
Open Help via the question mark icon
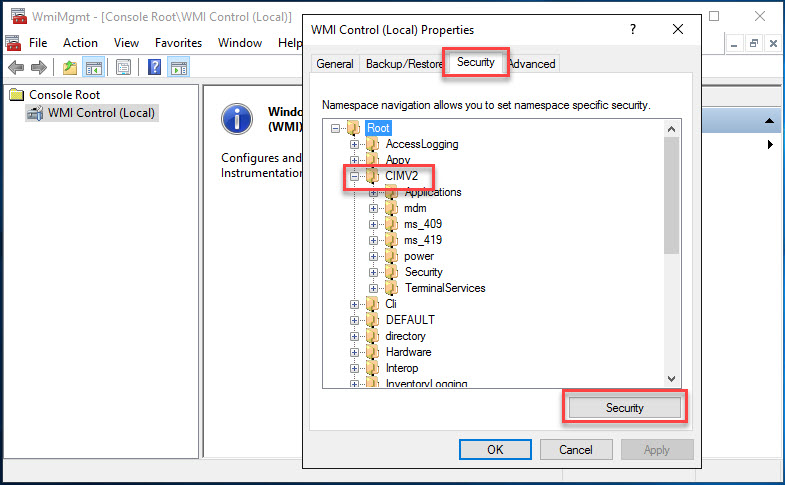[155, 68]
